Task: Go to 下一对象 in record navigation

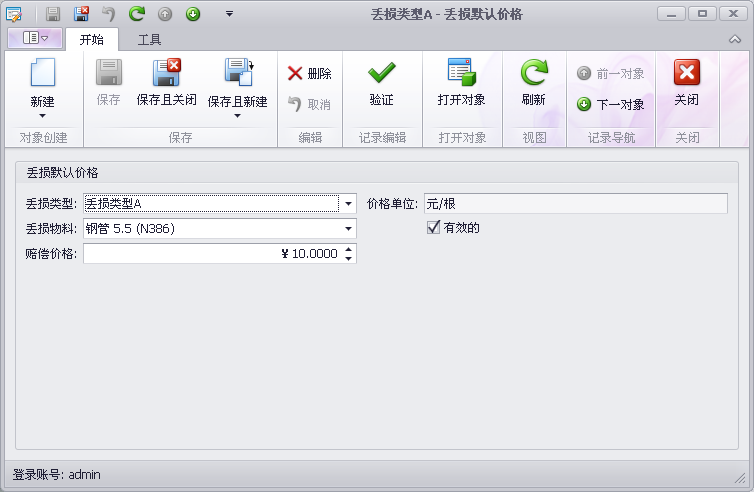Action: (611, 104)
